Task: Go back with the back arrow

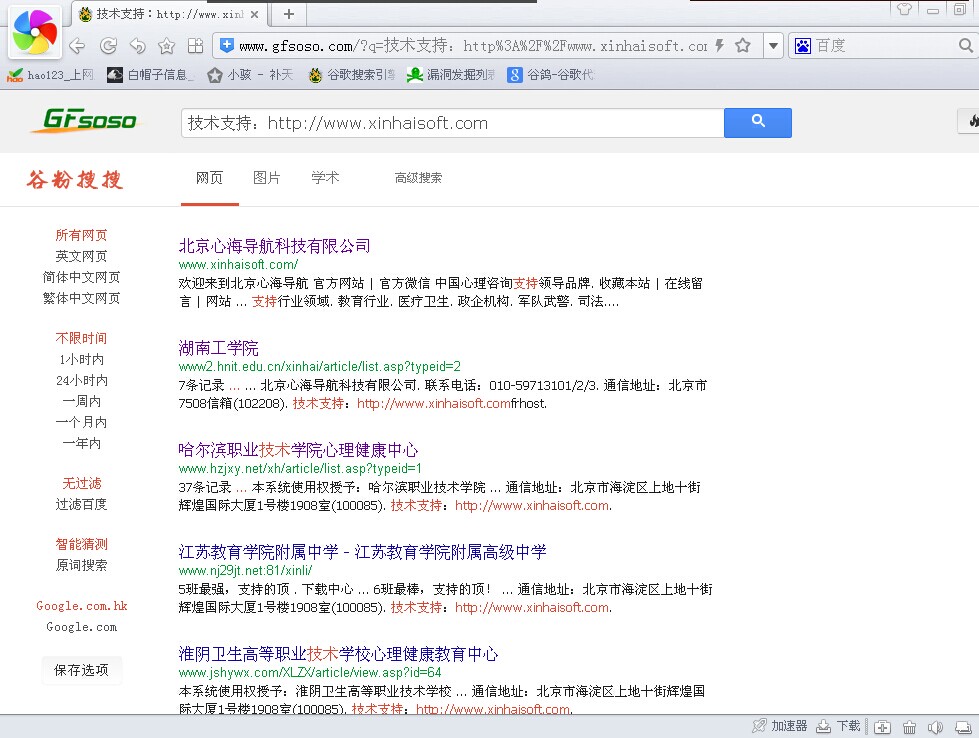Action: [x=77, y=46]
